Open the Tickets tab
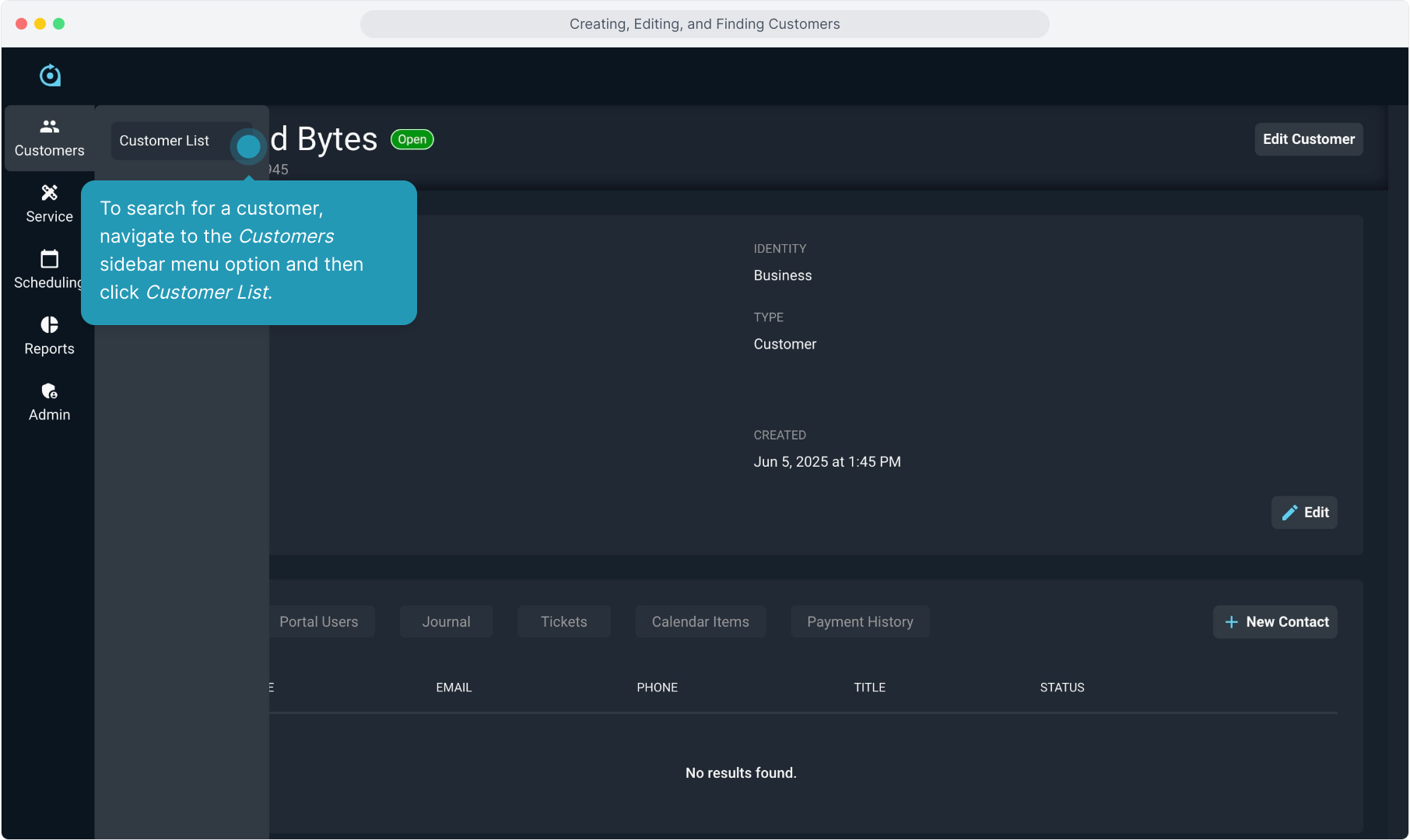Viewport: 1410px width, 840px height. coord(563,622)
